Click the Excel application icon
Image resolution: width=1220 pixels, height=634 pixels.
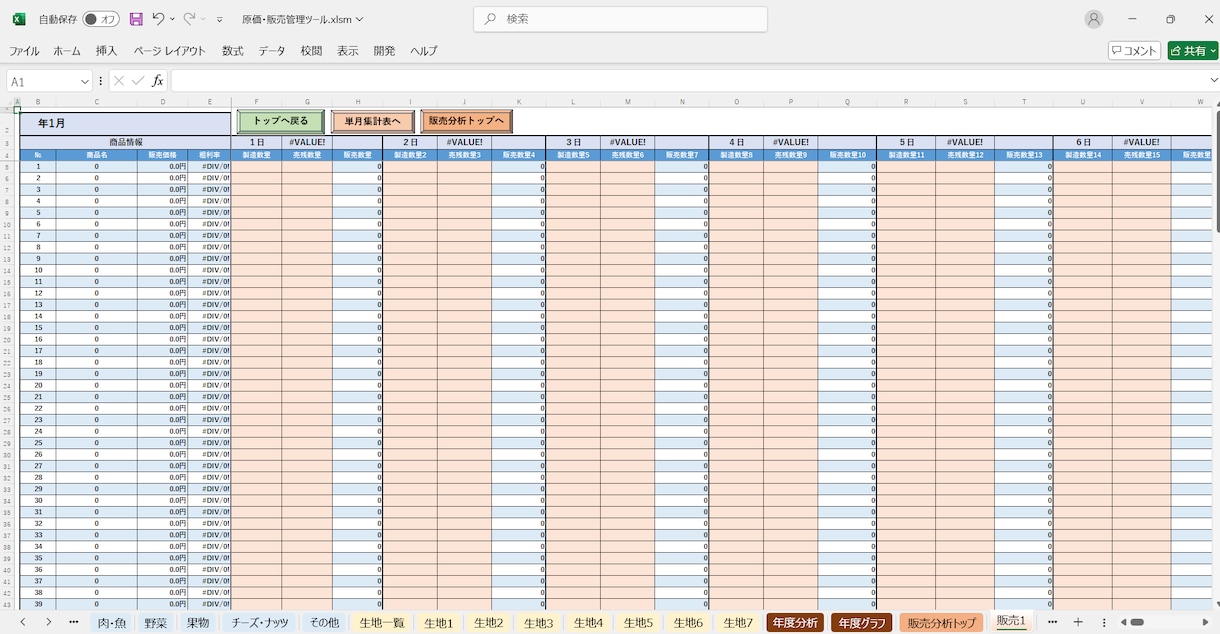(x=18, y=19)
